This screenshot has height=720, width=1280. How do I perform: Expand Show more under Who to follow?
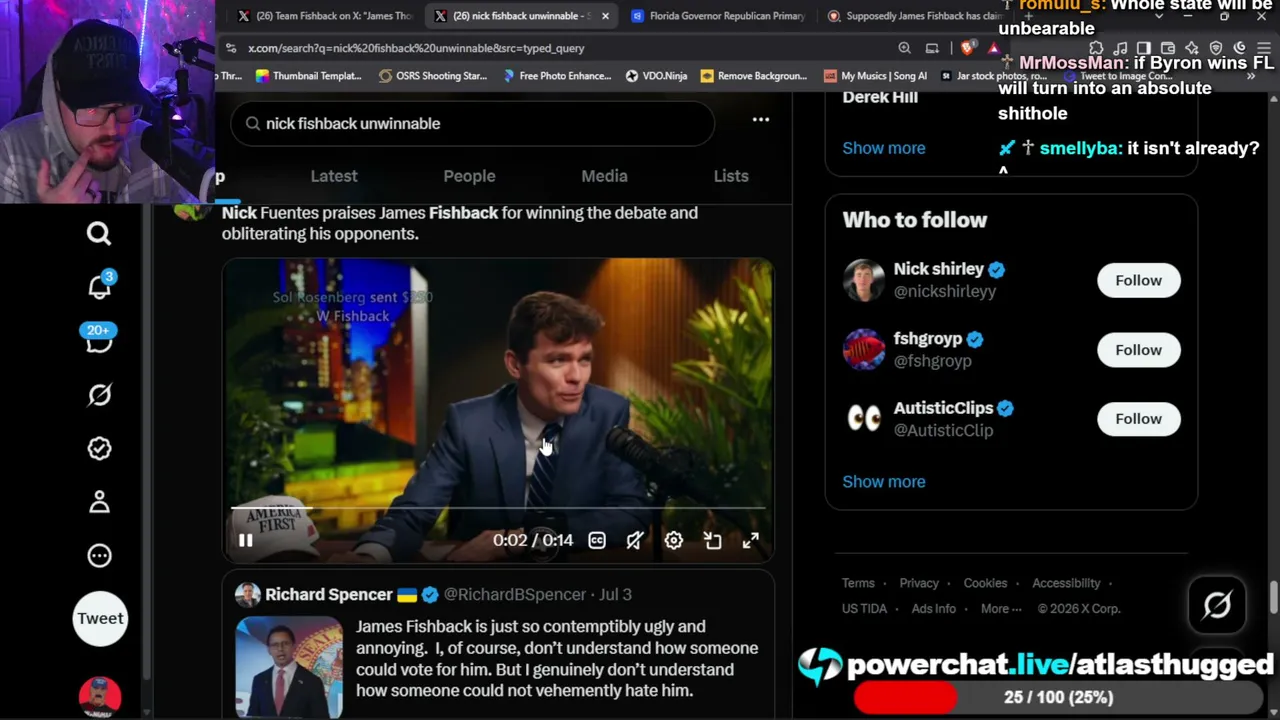[x=884, y=481]
